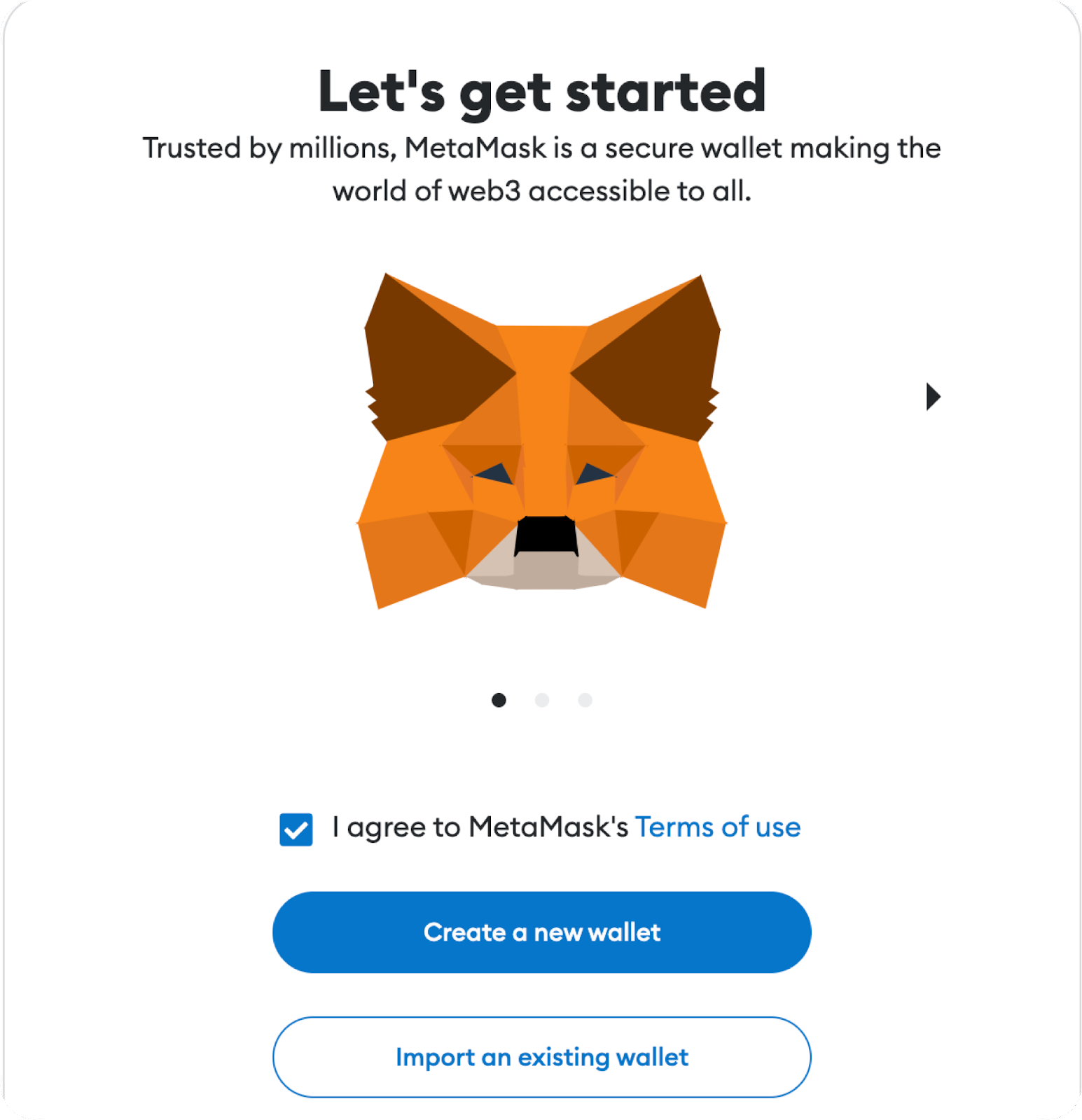This screenshot has height=1120, width=1082.
Task: Uncheck the Terms of use agreement checkbox
Action: coord(296,829)
